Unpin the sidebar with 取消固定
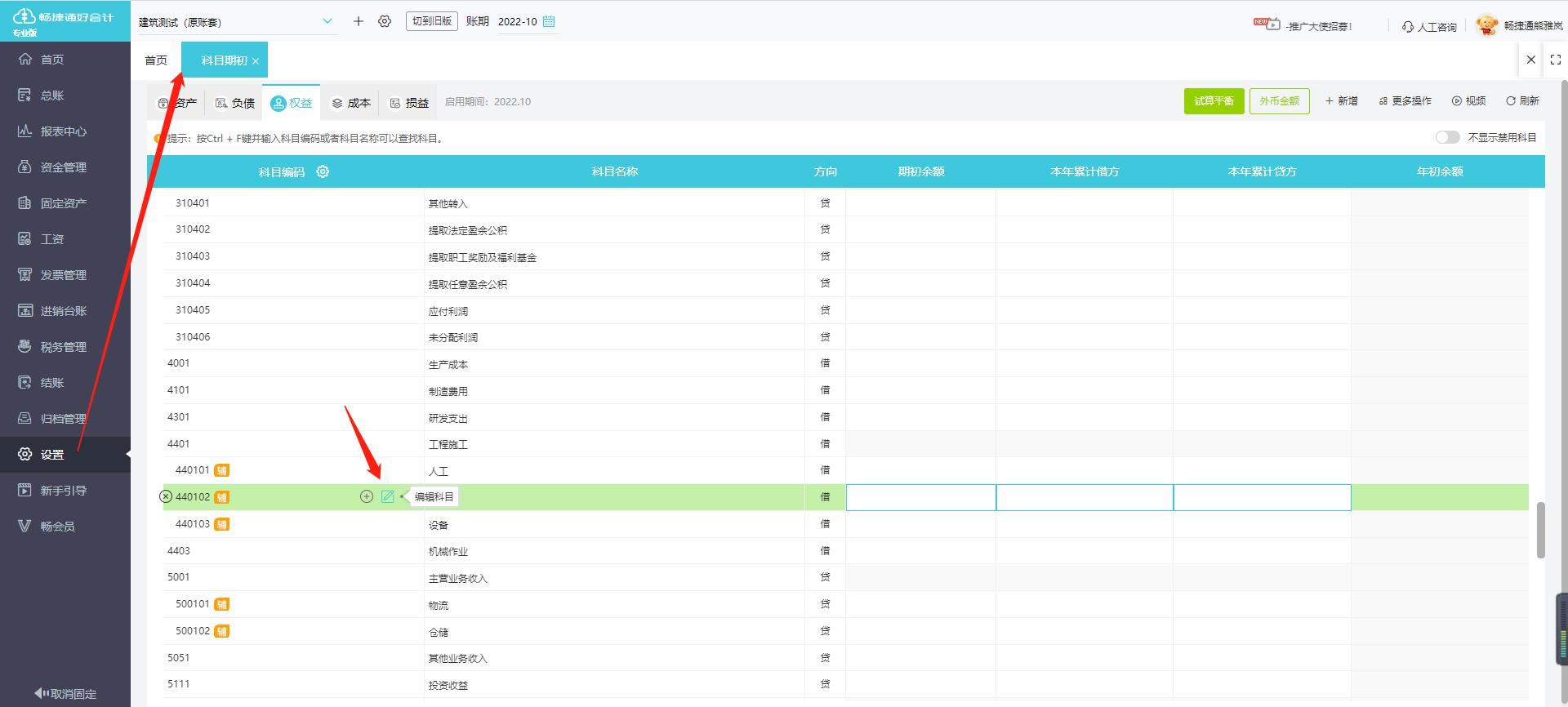The width and height of the screenshot is (1568, 707). pos(65,693)
